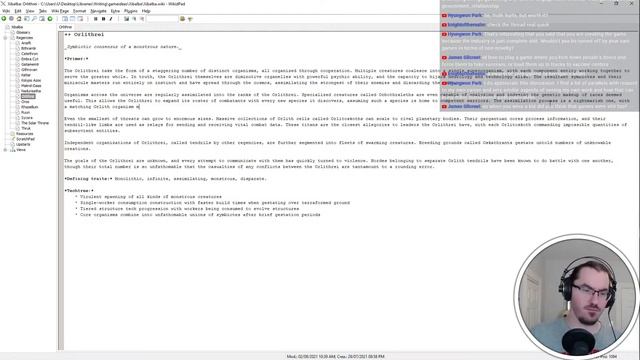Click the gray go-forward toolbar icon
This screenshot has width=640, height=360.
tap(11, 19)
